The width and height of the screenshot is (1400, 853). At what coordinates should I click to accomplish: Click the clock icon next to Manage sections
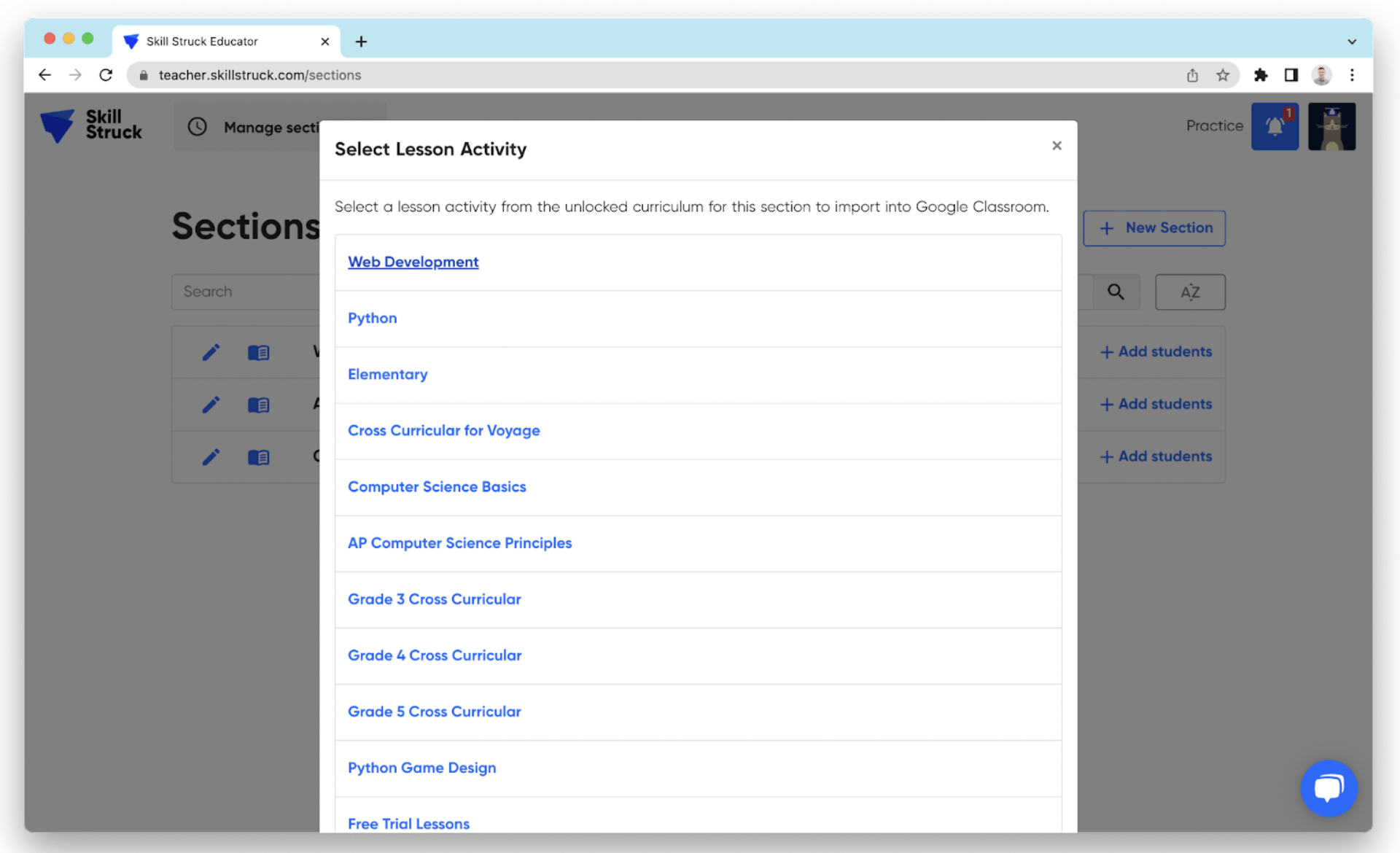click(196, 126)
